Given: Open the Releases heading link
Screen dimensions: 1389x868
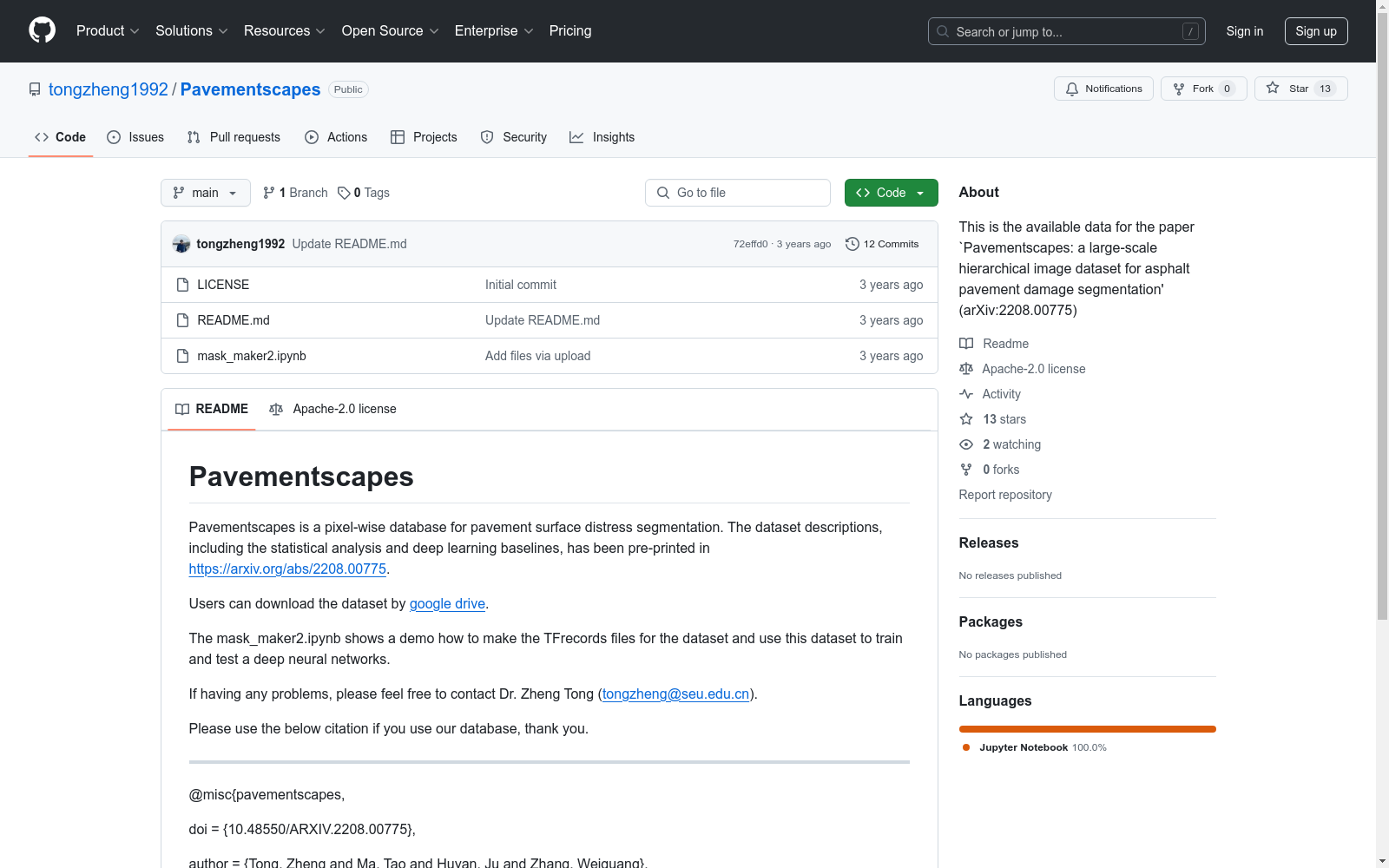Looking at the screenshot, I should [x=989, y=542].
